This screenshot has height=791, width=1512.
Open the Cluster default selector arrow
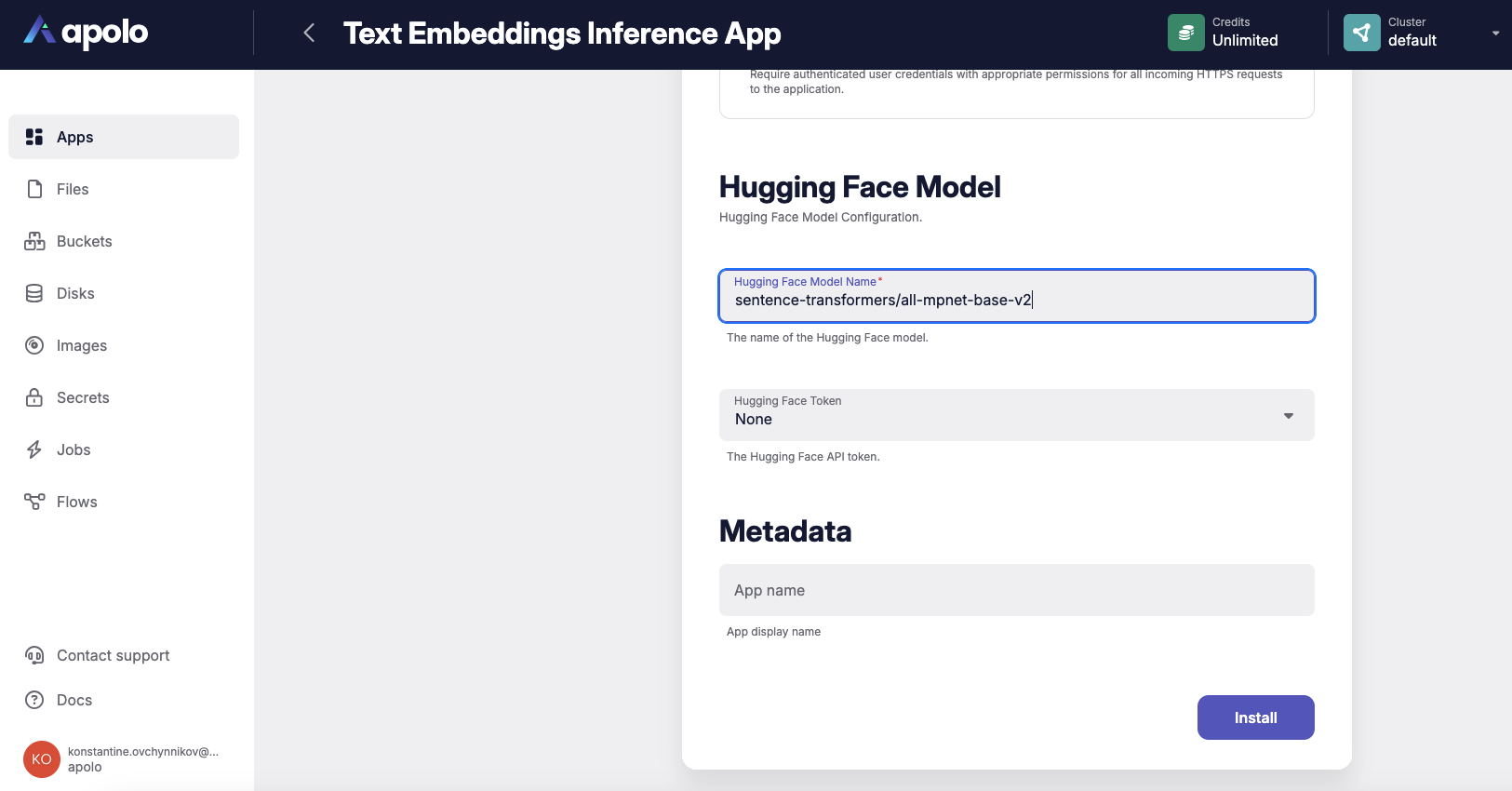coord(1495,34)
